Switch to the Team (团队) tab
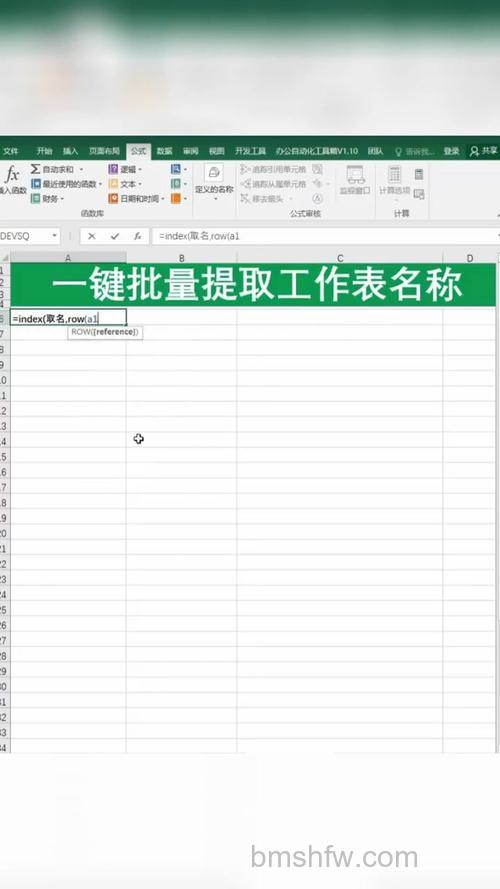The image size is (500, 889). point(375,151)
